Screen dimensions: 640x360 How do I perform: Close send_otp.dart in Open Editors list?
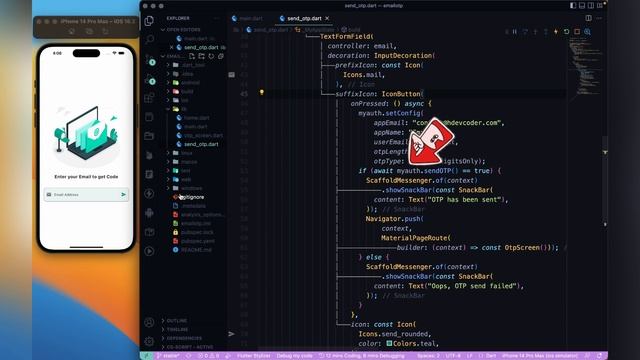[172, 47]
